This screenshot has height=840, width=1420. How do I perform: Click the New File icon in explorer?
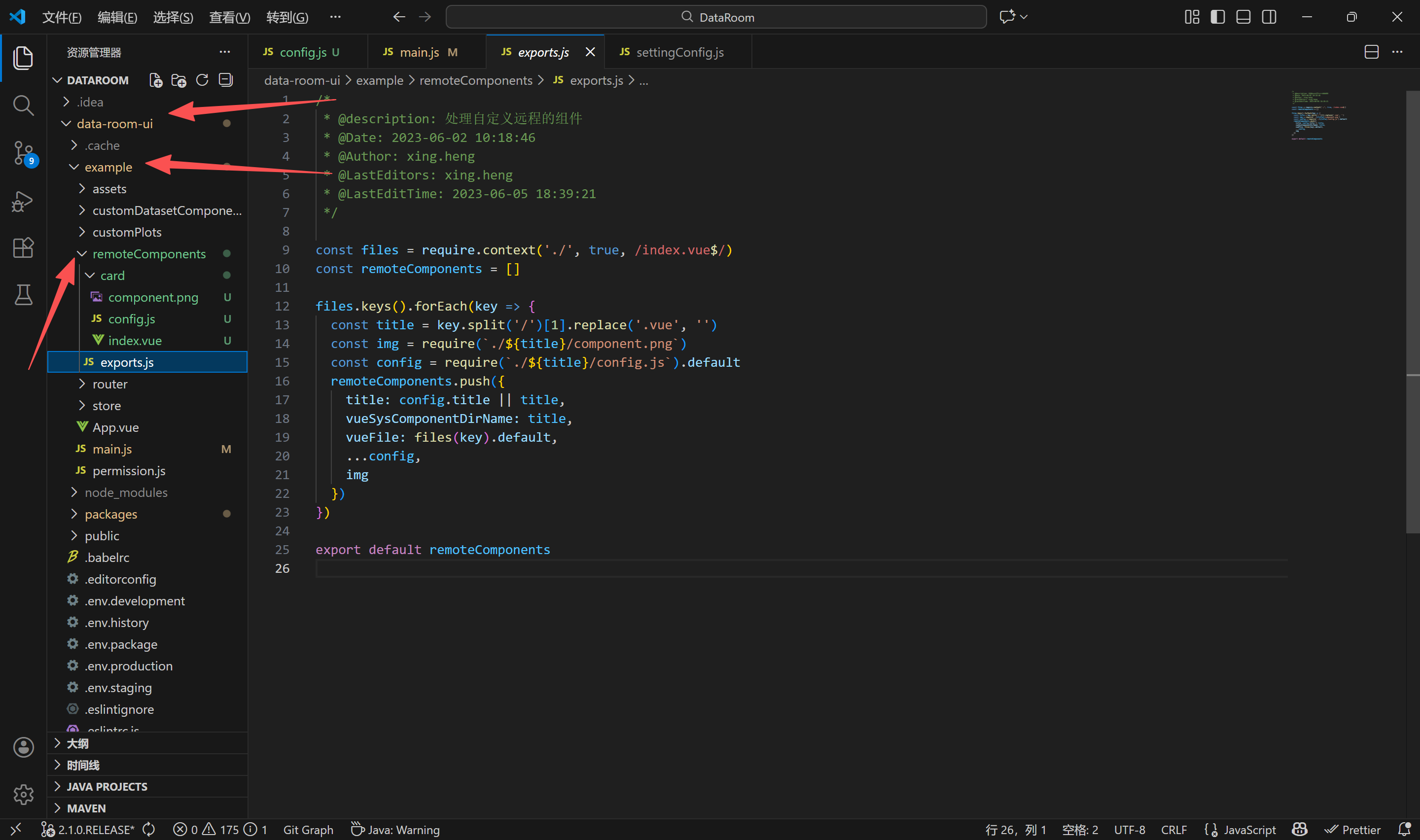point(156,80)
